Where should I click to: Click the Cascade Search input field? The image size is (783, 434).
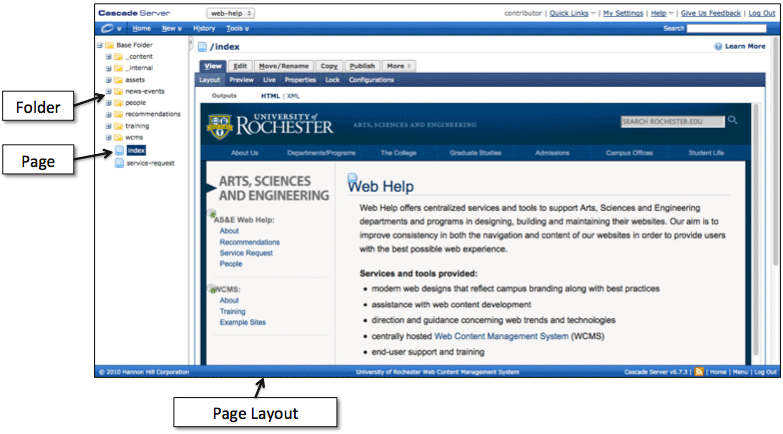click(x=727, y=28)
